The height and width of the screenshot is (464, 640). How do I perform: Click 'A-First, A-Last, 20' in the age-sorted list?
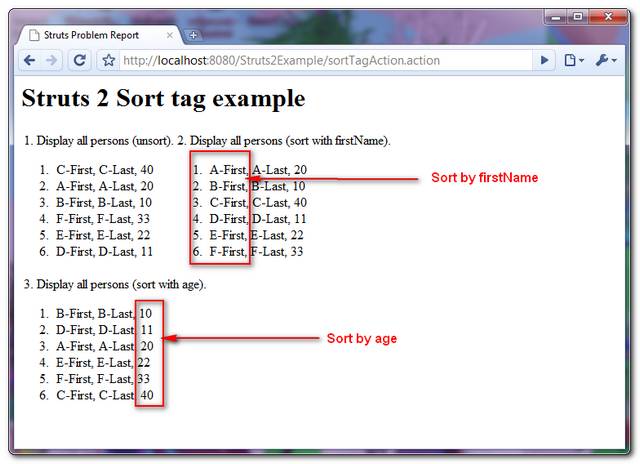[x=105, y=346]
